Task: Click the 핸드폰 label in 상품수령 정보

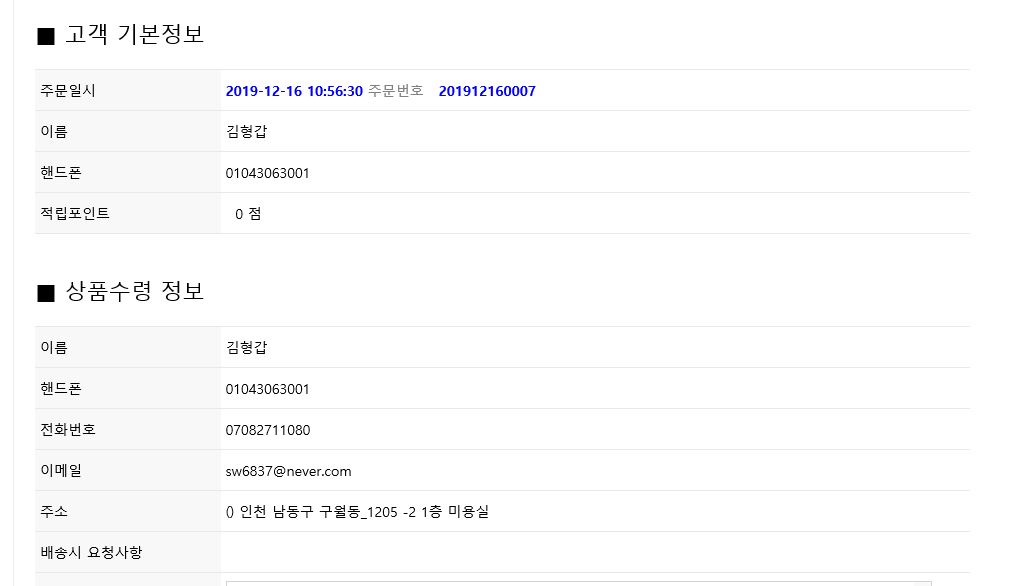Action: click(61, 388)
